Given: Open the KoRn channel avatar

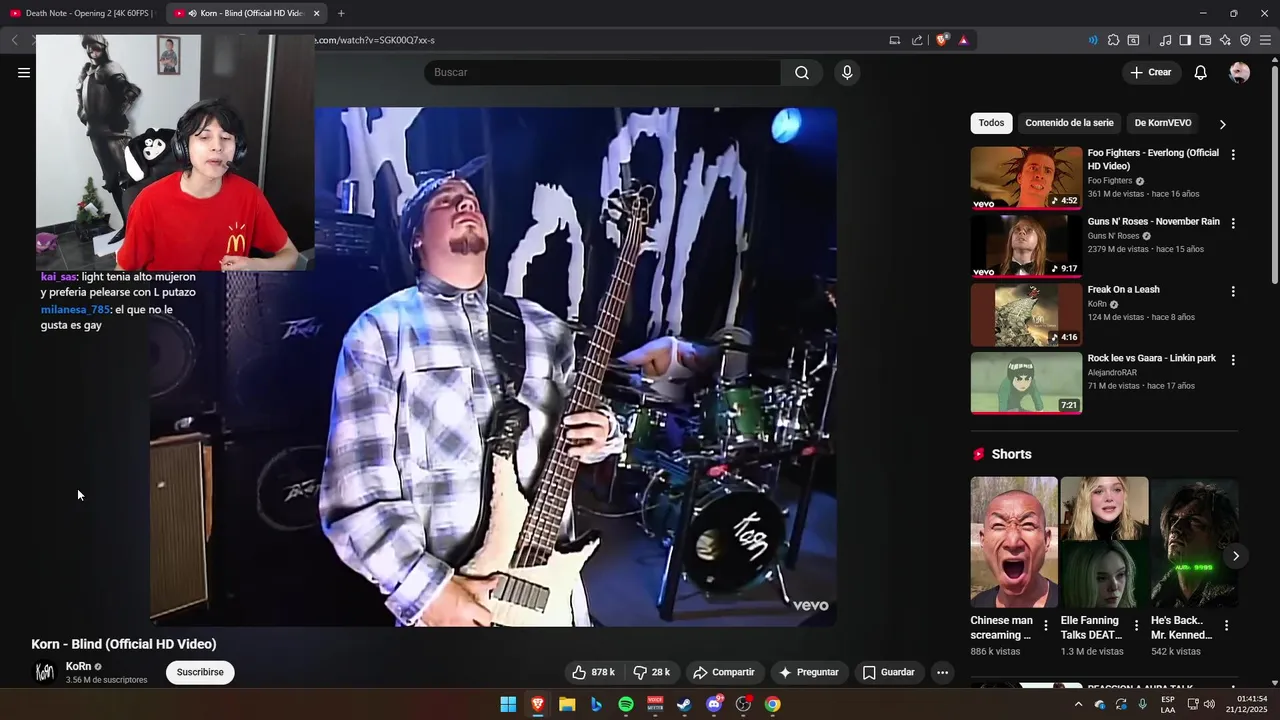Looking at the screenshot, I should click(45, 672).
